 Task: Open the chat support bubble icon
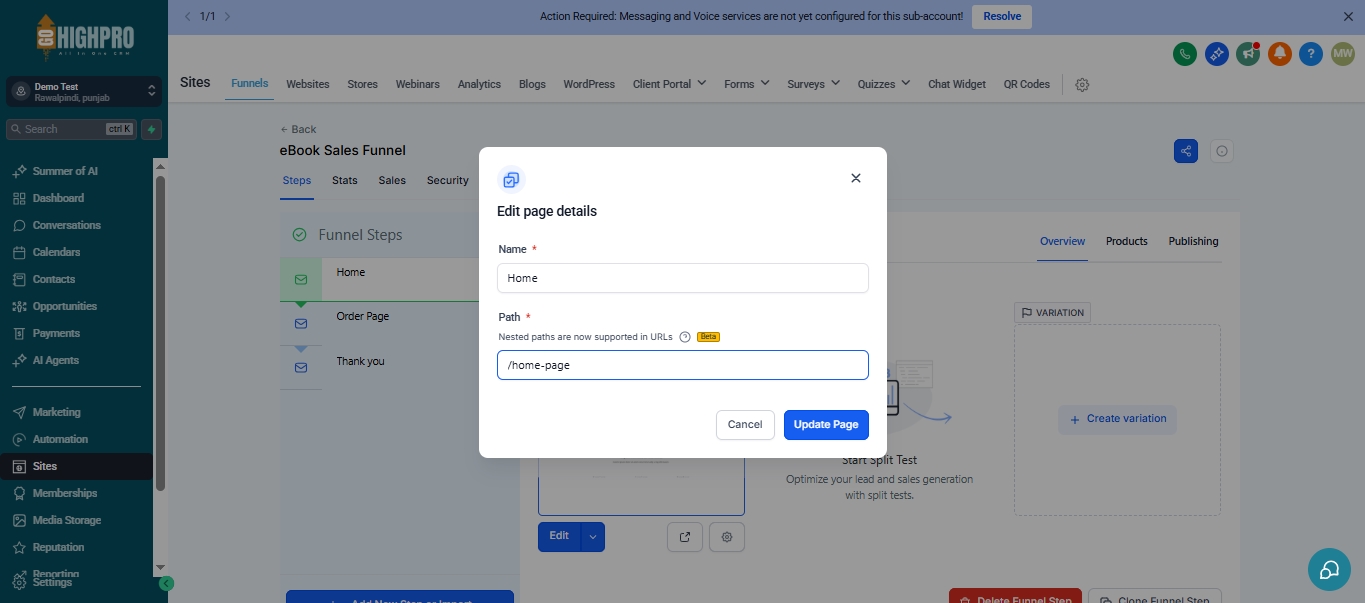(x=1329, y=569)
